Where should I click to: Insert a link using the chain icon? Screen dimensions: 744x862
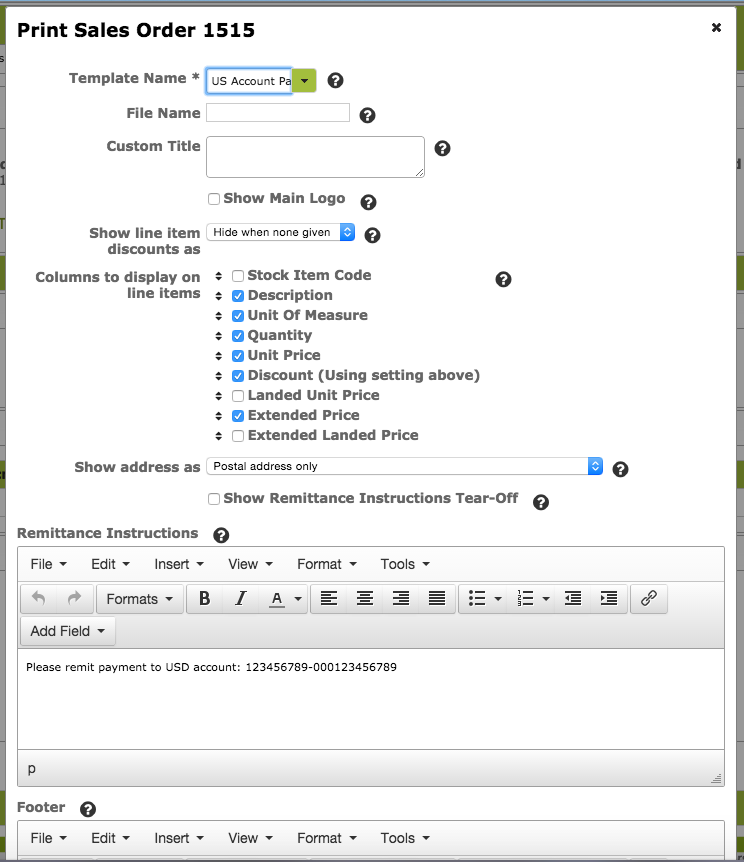[649, 598]
